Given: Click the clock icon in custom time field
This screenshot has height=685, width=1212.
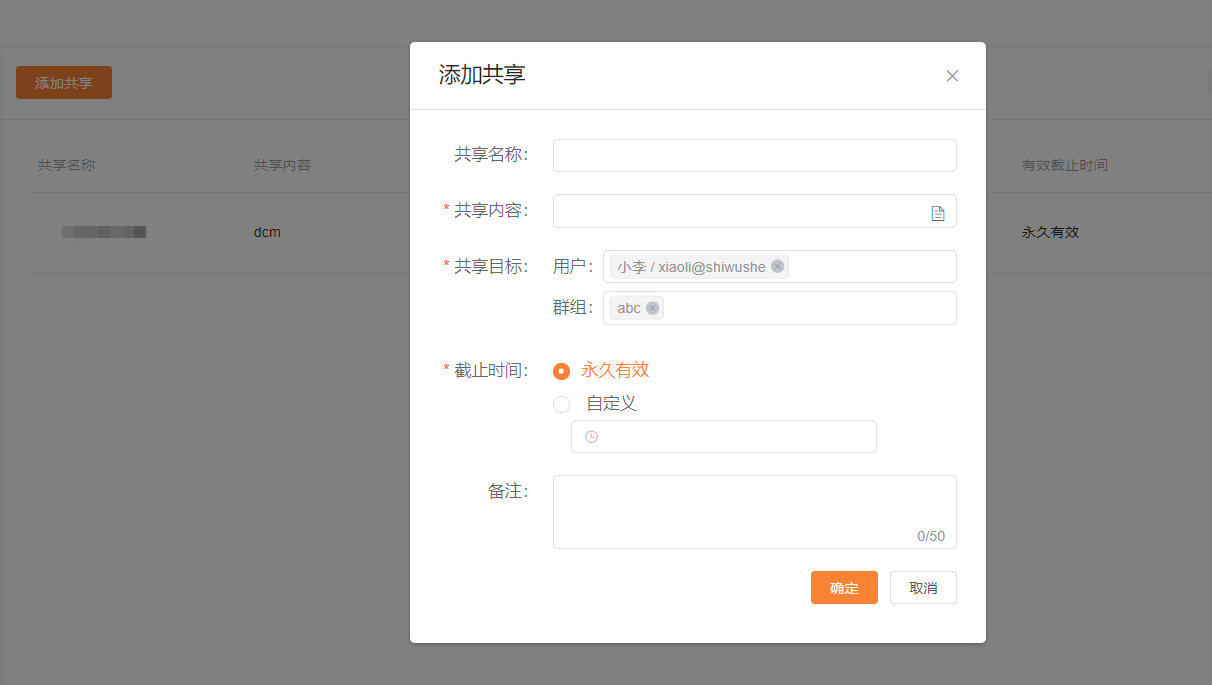Looking at the screenshot, I should coord(591,437).
